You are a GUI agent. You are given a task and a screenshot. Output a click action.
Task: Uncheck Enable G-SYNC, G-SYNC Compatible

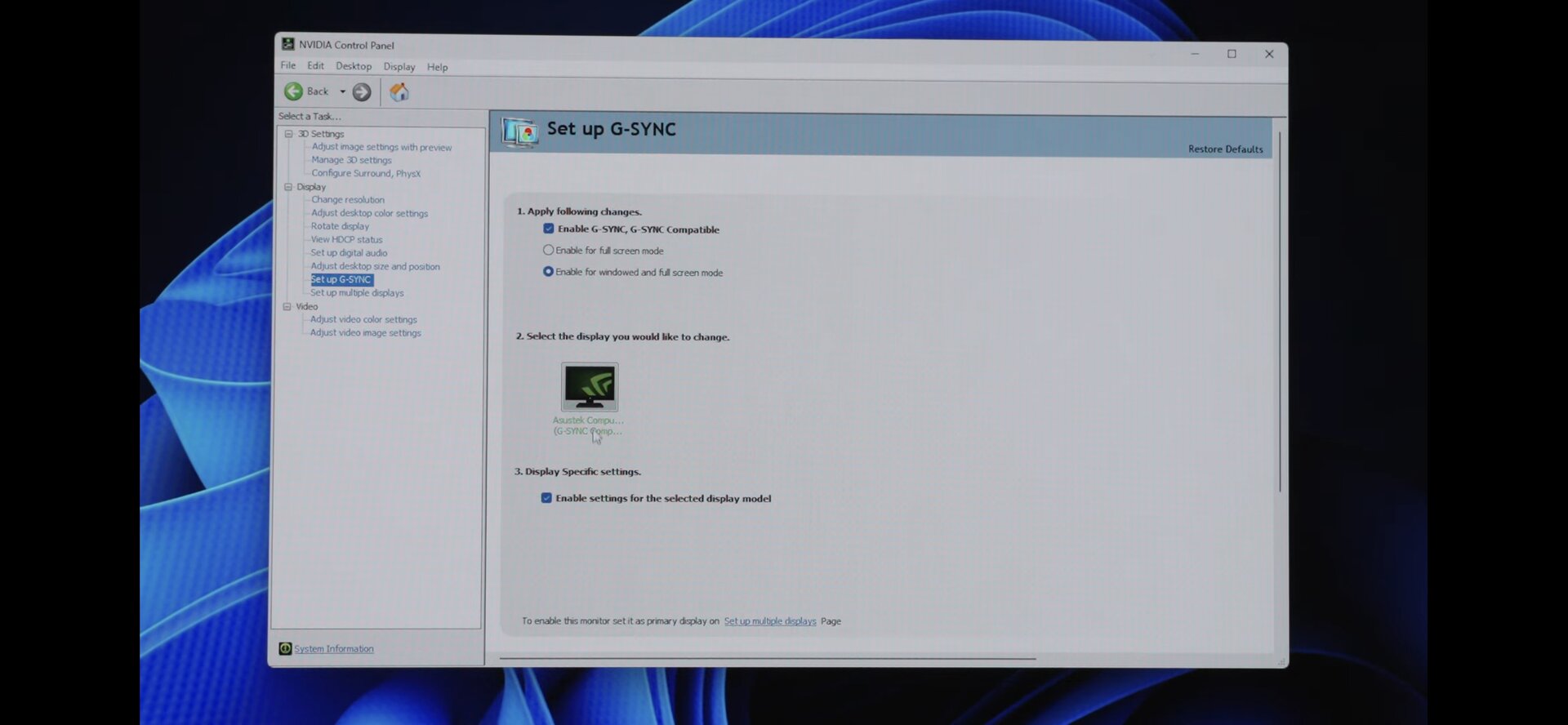click(549, 229)
